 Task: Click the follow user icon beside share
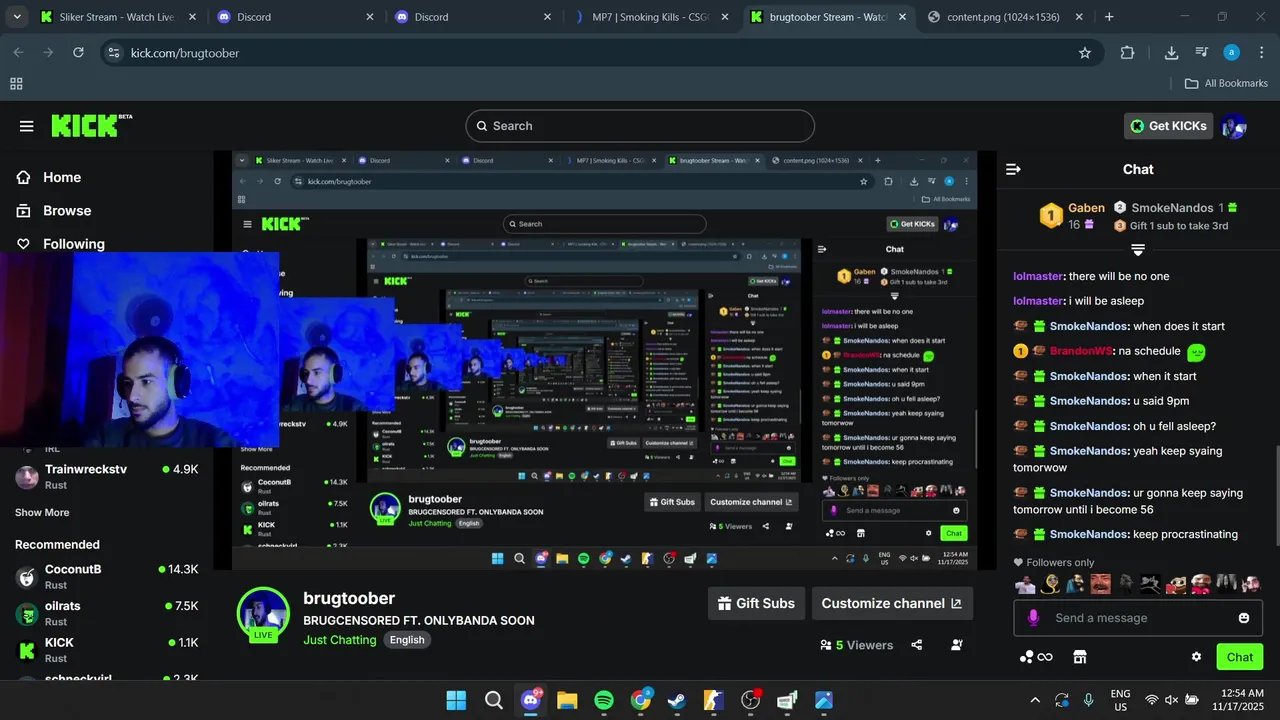957,645
